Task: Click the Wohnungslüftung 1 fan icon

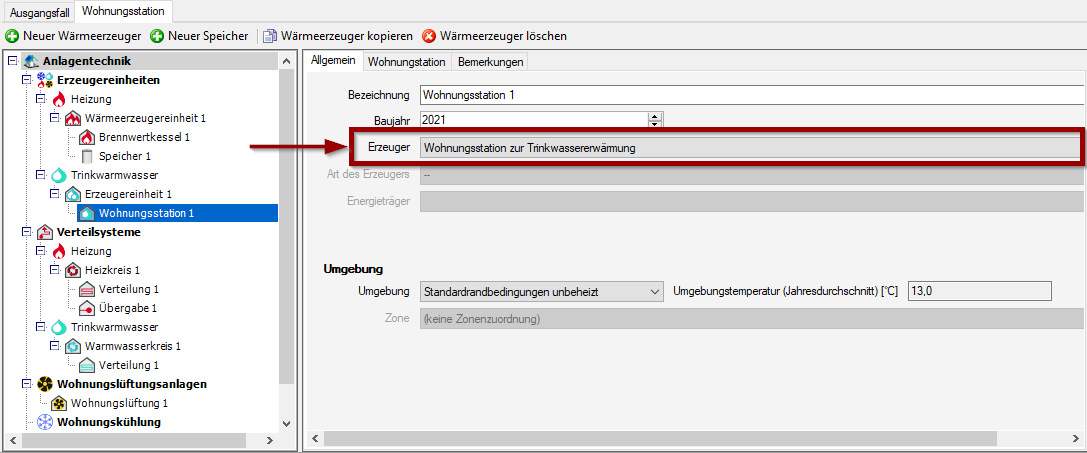Action: [x=59, y=403]
